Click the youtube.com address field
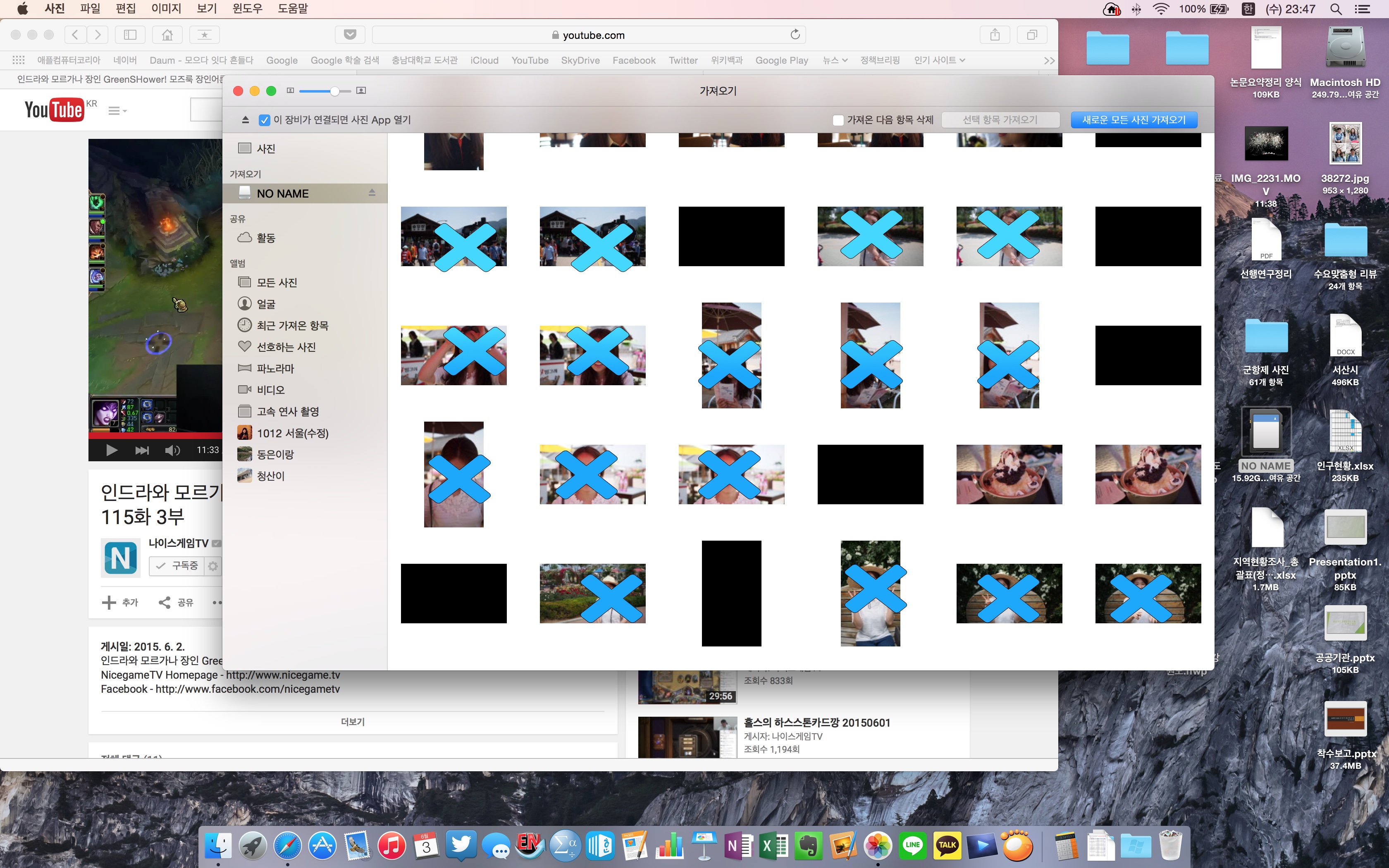Screen dimensions: 1389x868 tap(589, 35)
